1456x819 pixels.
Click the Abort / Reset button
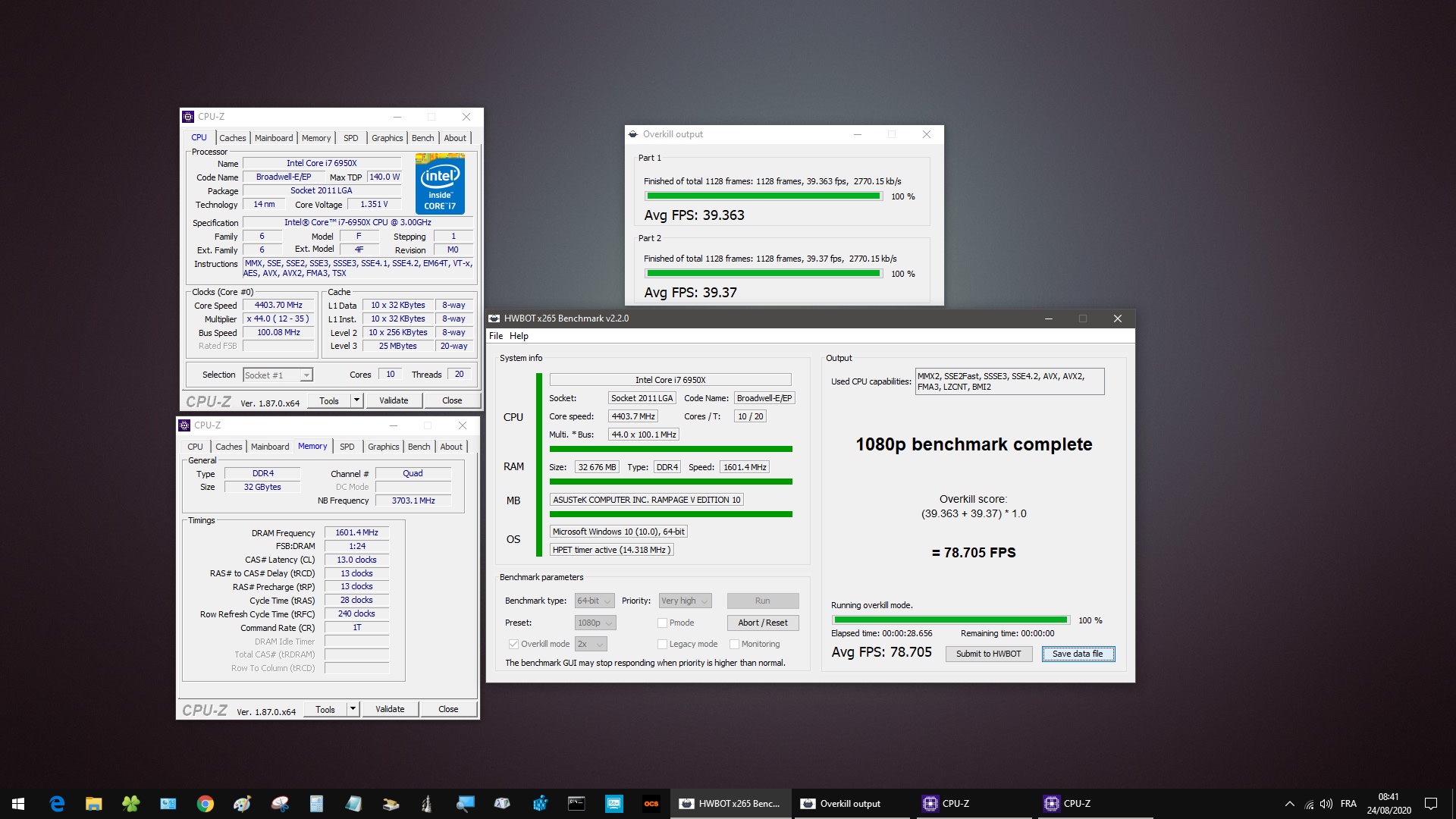763,623
